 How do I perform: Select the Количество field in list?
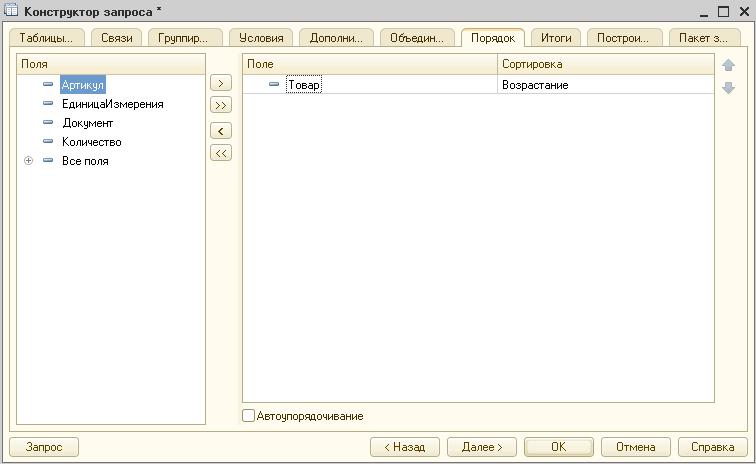[91, 142]
